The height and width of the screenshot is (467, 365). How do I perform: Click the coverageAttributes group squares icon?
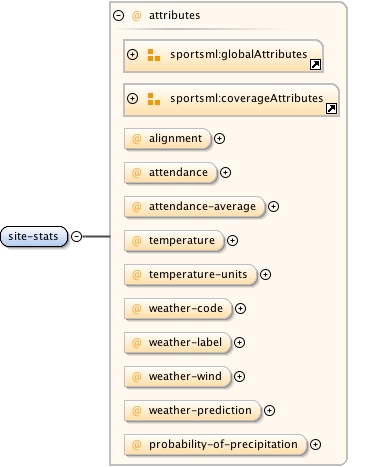point(154,99)
